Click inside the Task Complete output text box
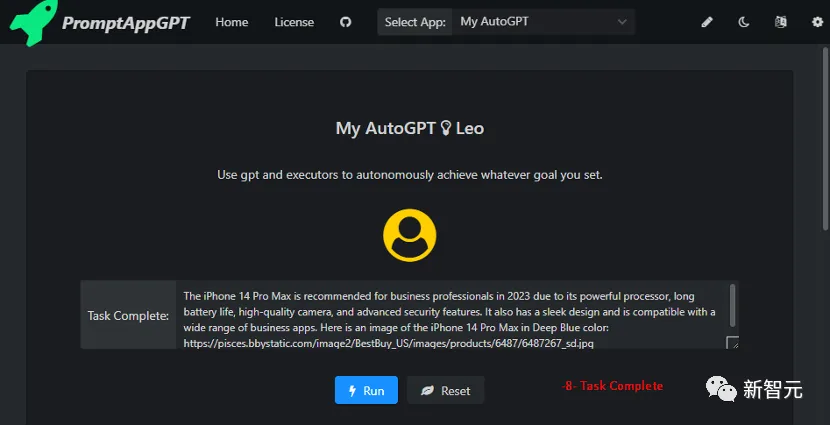The image size is (830, 426). point(457,315)
